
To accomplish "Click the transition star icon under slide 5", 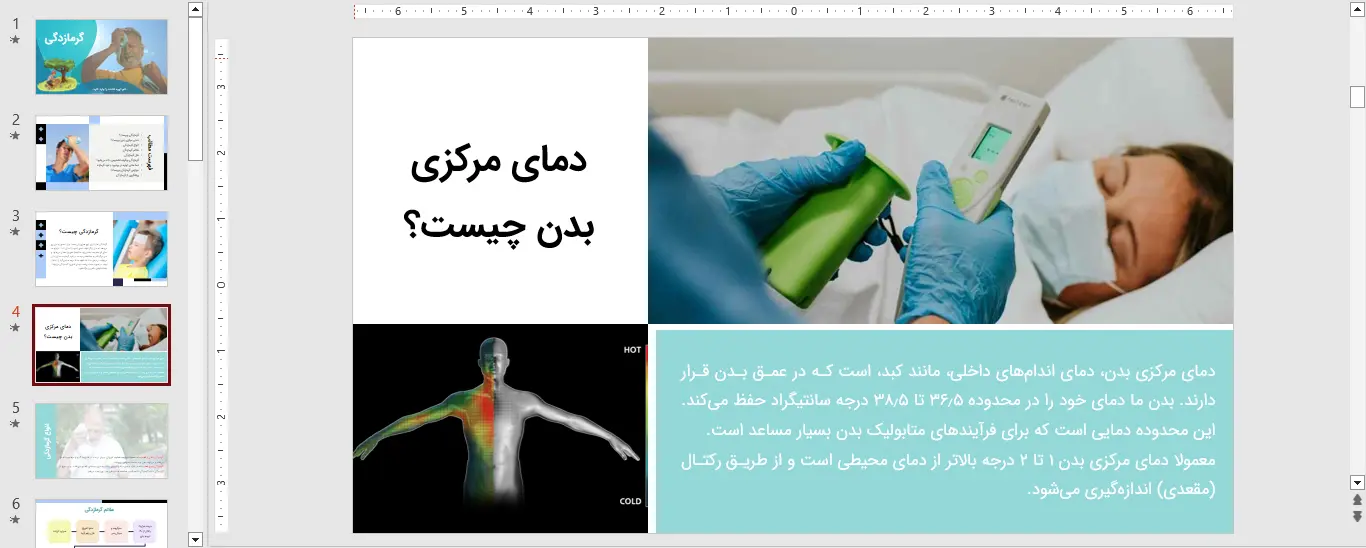I will pos(15,424).
